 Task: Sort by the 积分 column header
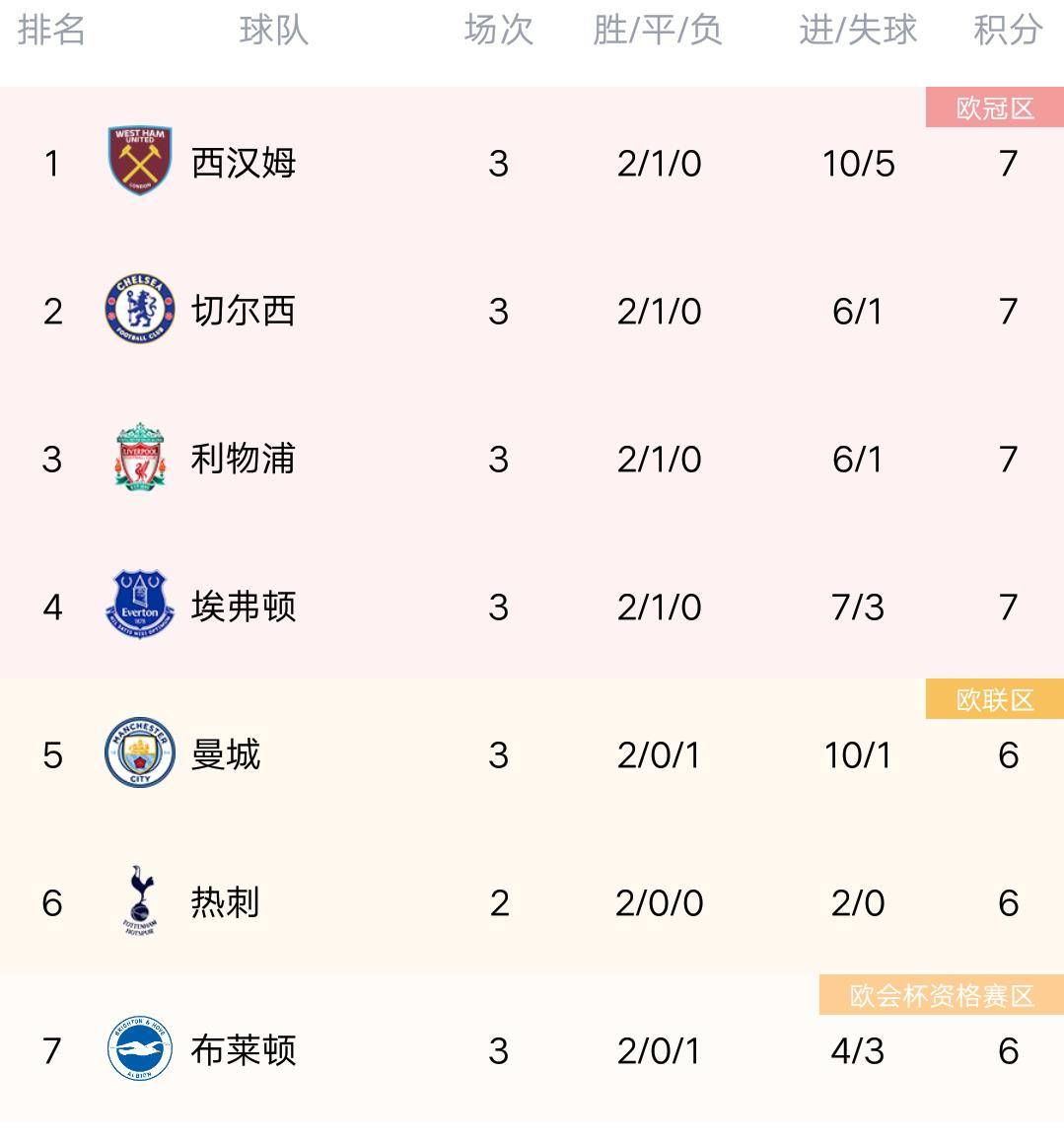[1008, 30]
